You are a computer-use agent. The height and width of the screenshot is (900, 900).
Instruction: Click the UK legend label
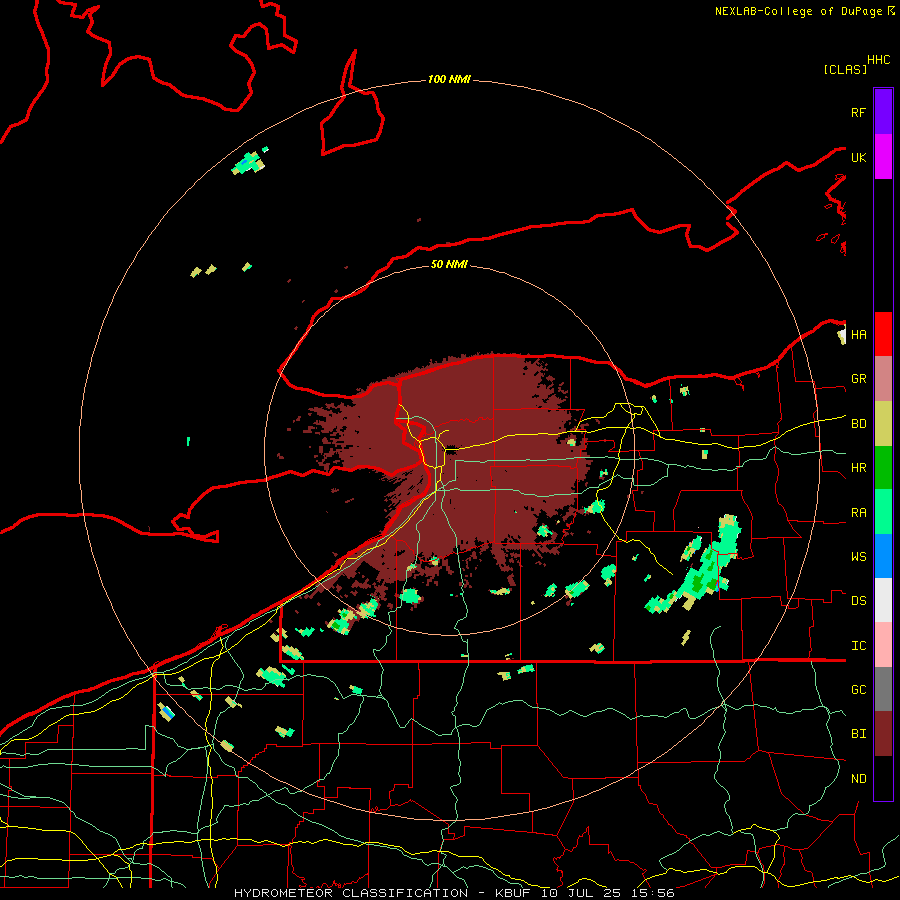(x=858, y=157)
